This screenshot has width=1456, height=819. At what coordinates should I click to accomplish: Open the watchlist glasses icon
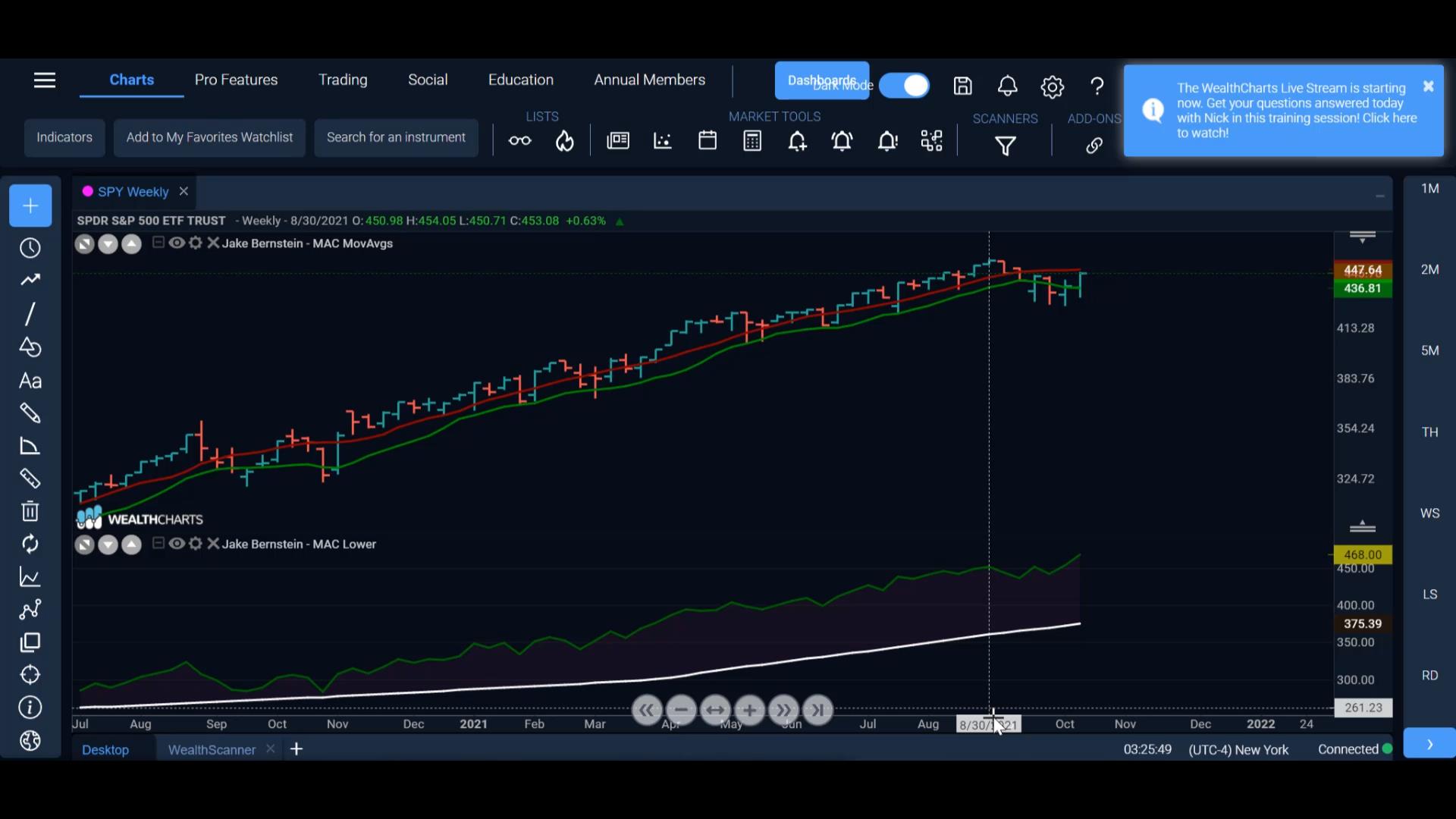pyautogui.click(x=519, y=141)
